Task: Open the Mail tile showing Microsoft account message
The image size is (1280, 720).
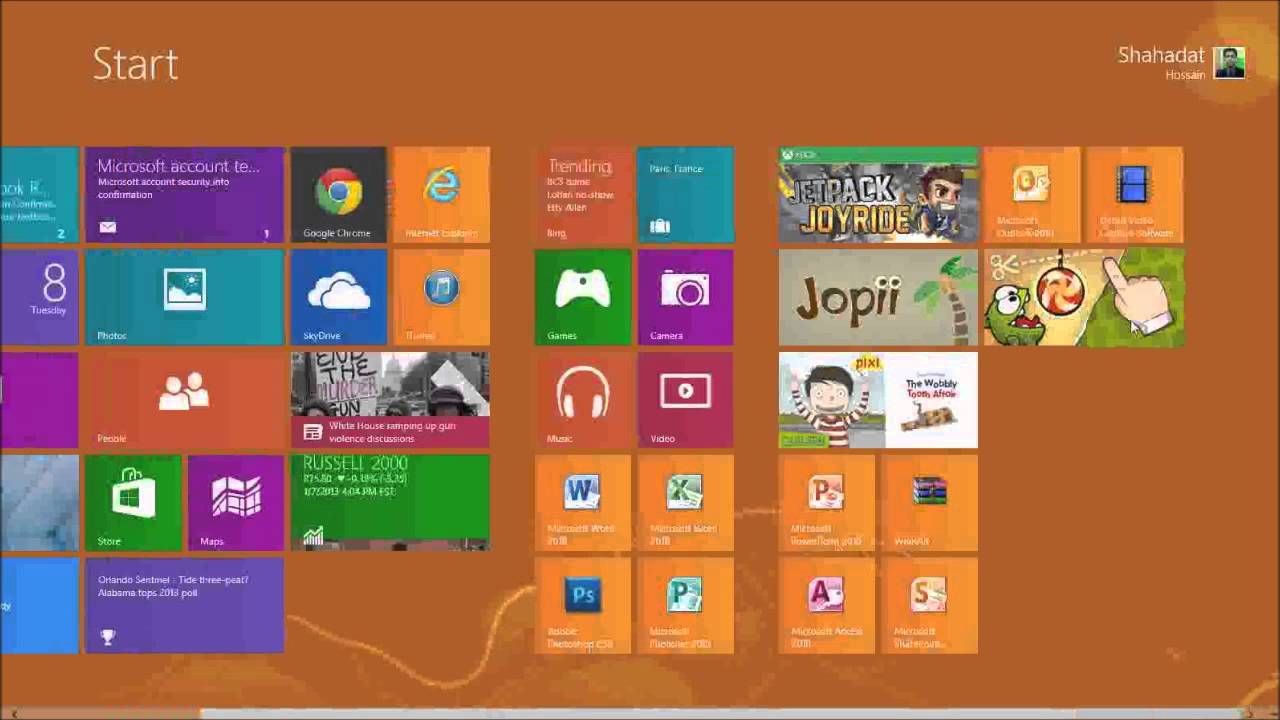Action: pyautogui.click(x=185, y=195)
